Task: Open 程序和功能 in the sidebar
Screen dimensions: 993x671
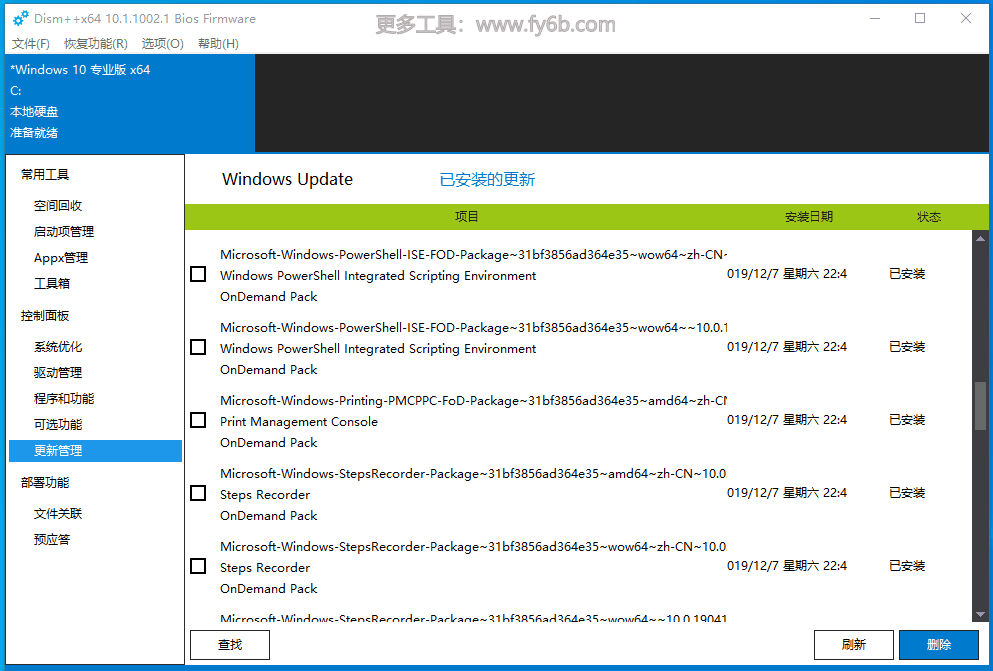Action: [x=63, y=399]
